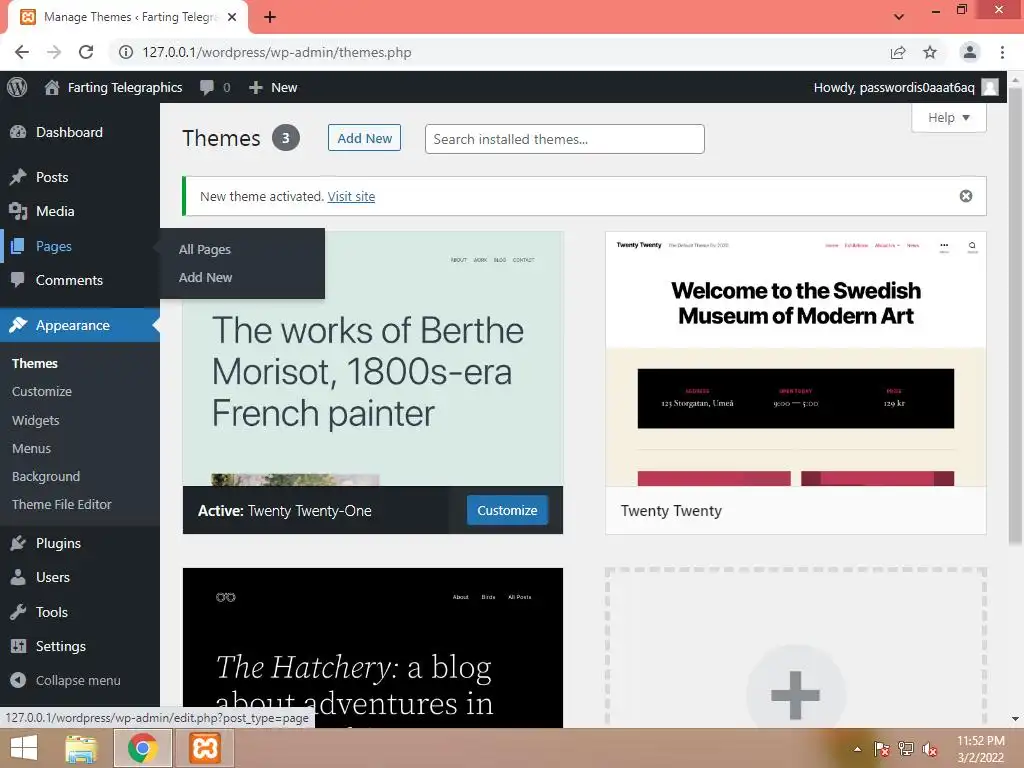Open the Windows Start menu
The width and height of the screenshot is (1024, 768).
[x=24, y=748]
